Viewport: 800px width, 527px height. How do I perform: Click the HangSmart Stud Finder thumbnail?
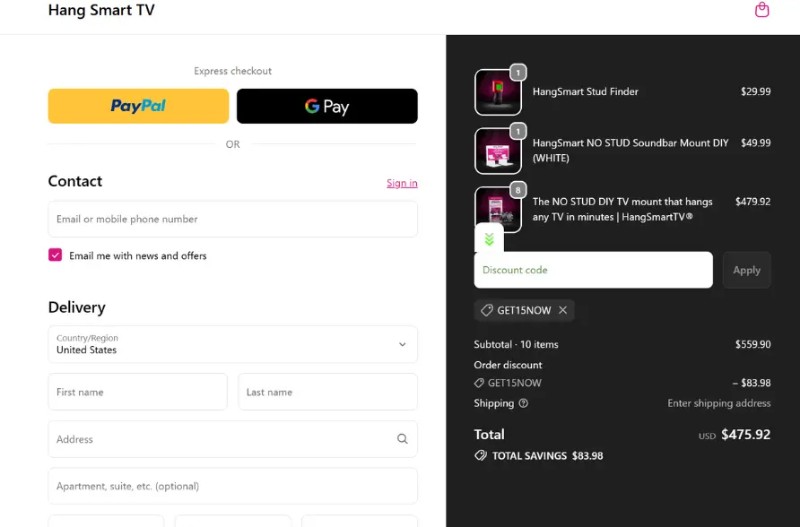click(498, 92)
